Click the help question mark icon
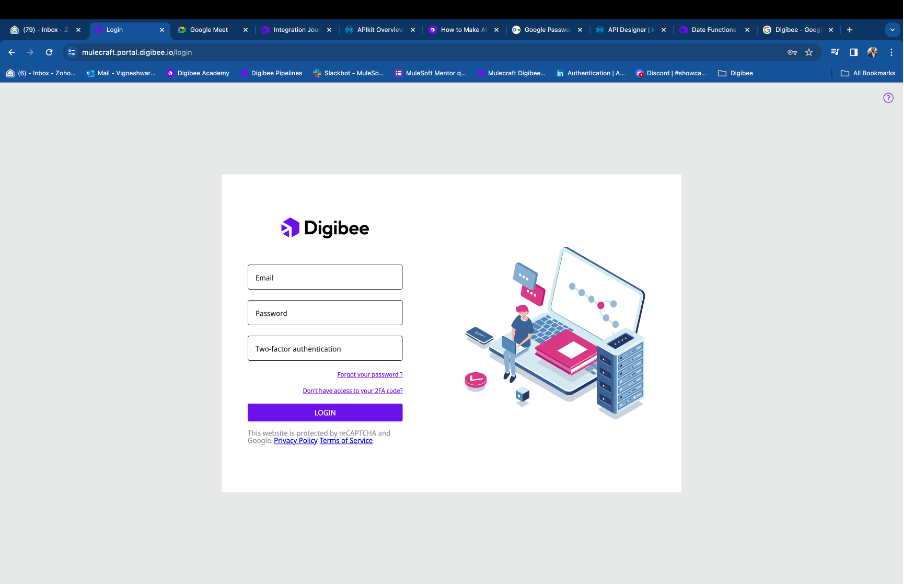The image size is (904, 584). click(888, 98)
